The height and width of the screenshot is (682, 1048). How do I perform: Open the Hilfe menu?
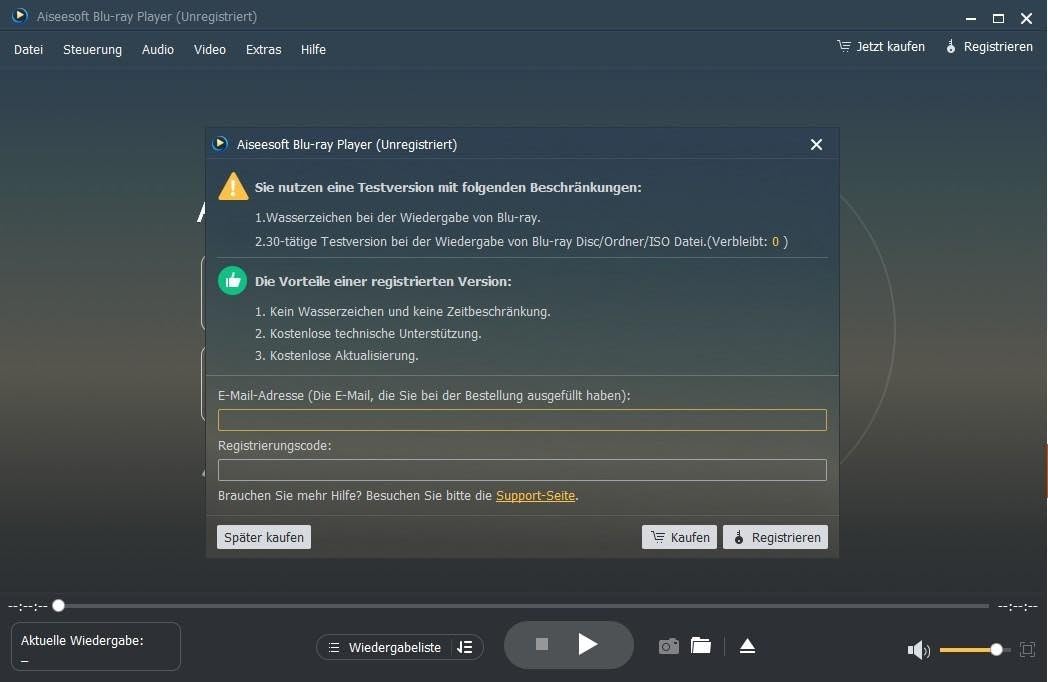(313, 49)
